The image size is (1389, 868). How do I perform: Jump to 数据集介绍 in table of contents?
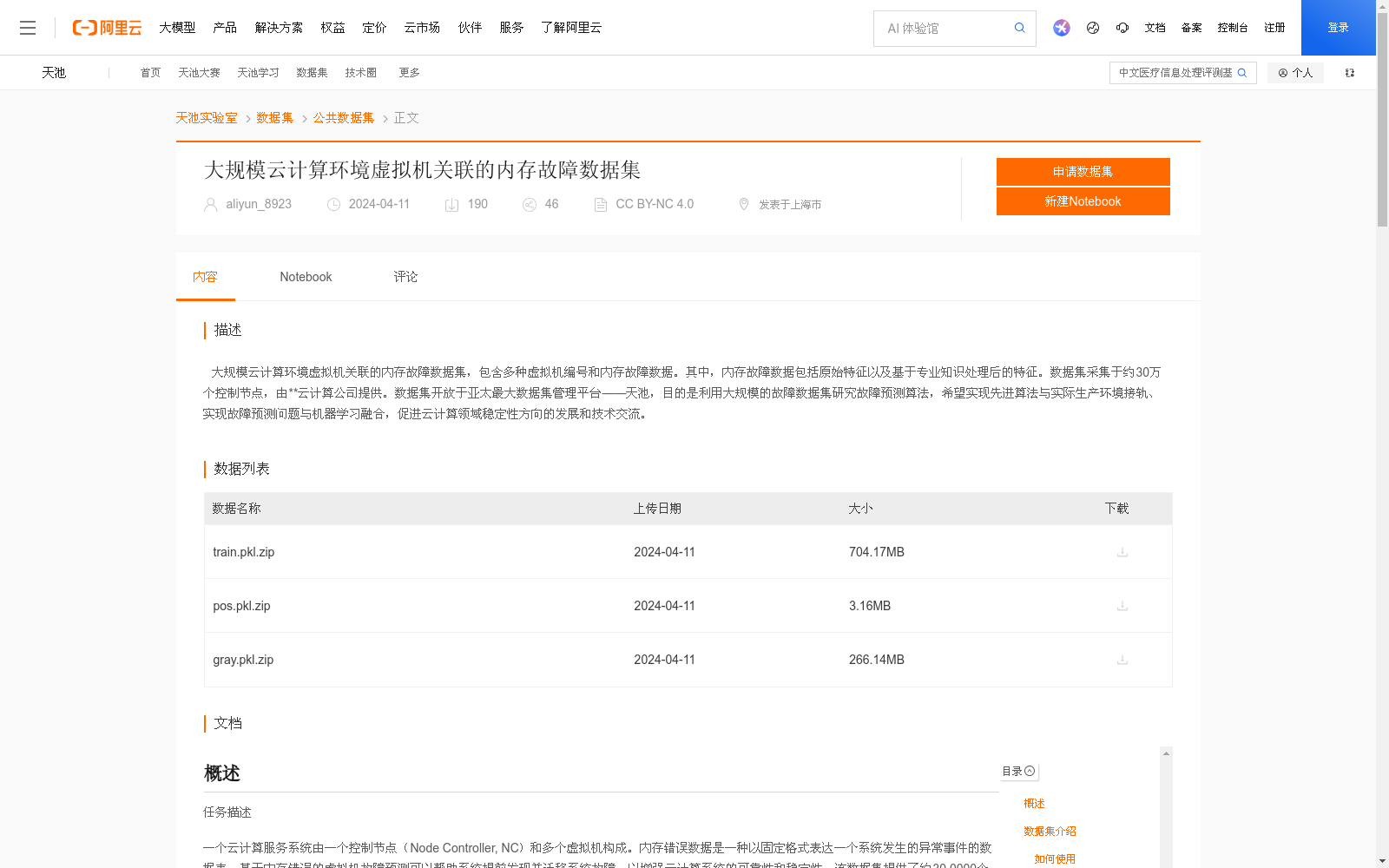[x=1050, y=832]
